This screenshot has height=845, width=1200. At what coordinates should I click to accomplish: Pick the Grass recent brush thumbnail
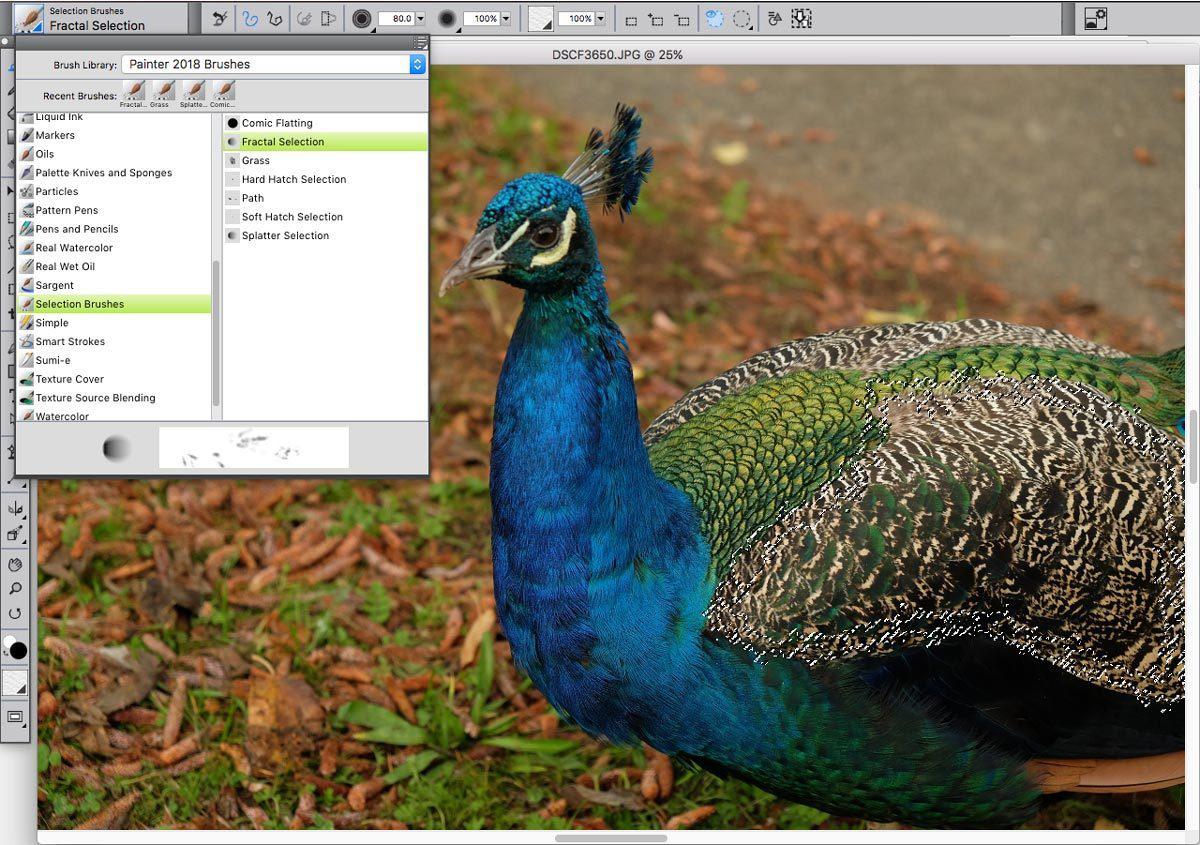click(x=163, y=94)
